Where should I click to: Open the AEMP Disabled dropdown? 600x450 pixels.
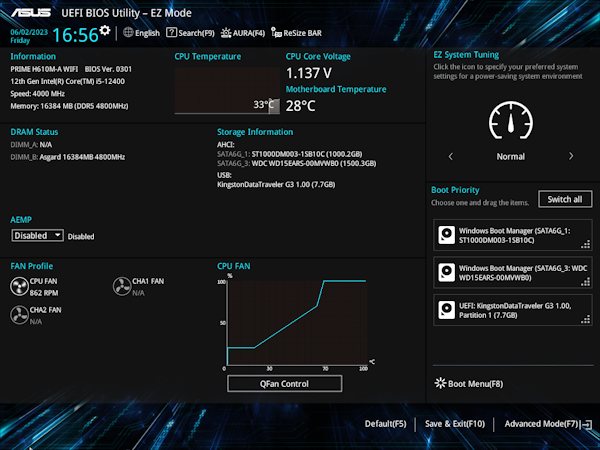point(38,236)
